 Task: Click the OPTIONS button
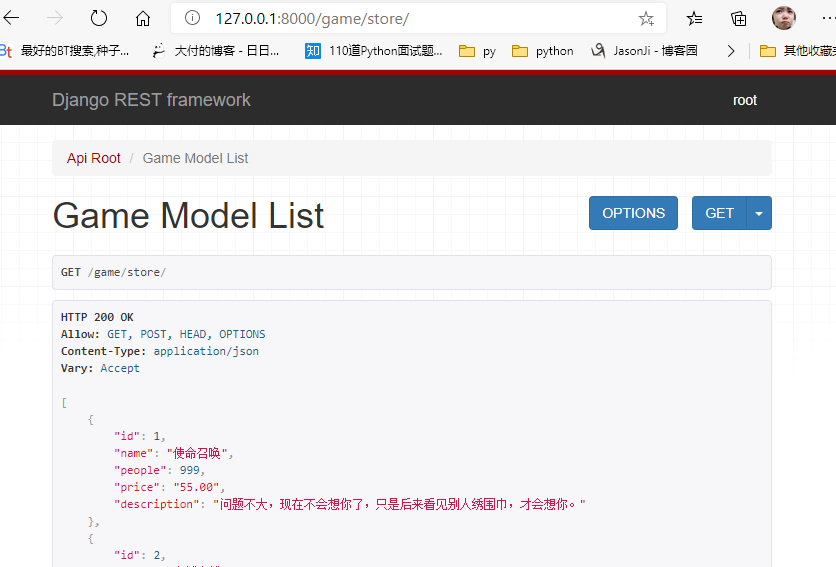633,213
